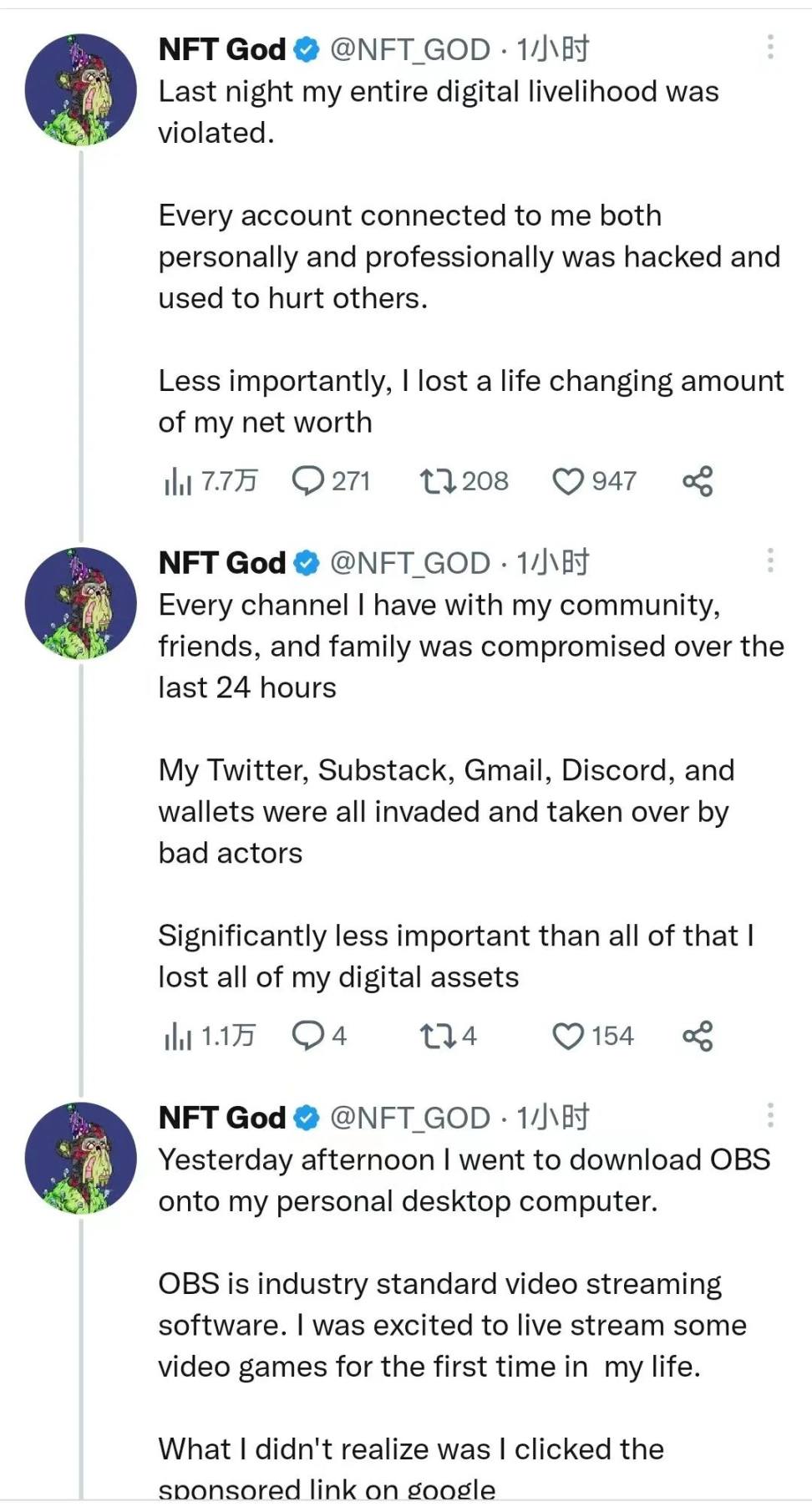Image resolution: width=812 pixels, height=1512 pixels.
Task: Open more options menu on third tweet
Action: pyautogui.click(x=770, y=1115)
